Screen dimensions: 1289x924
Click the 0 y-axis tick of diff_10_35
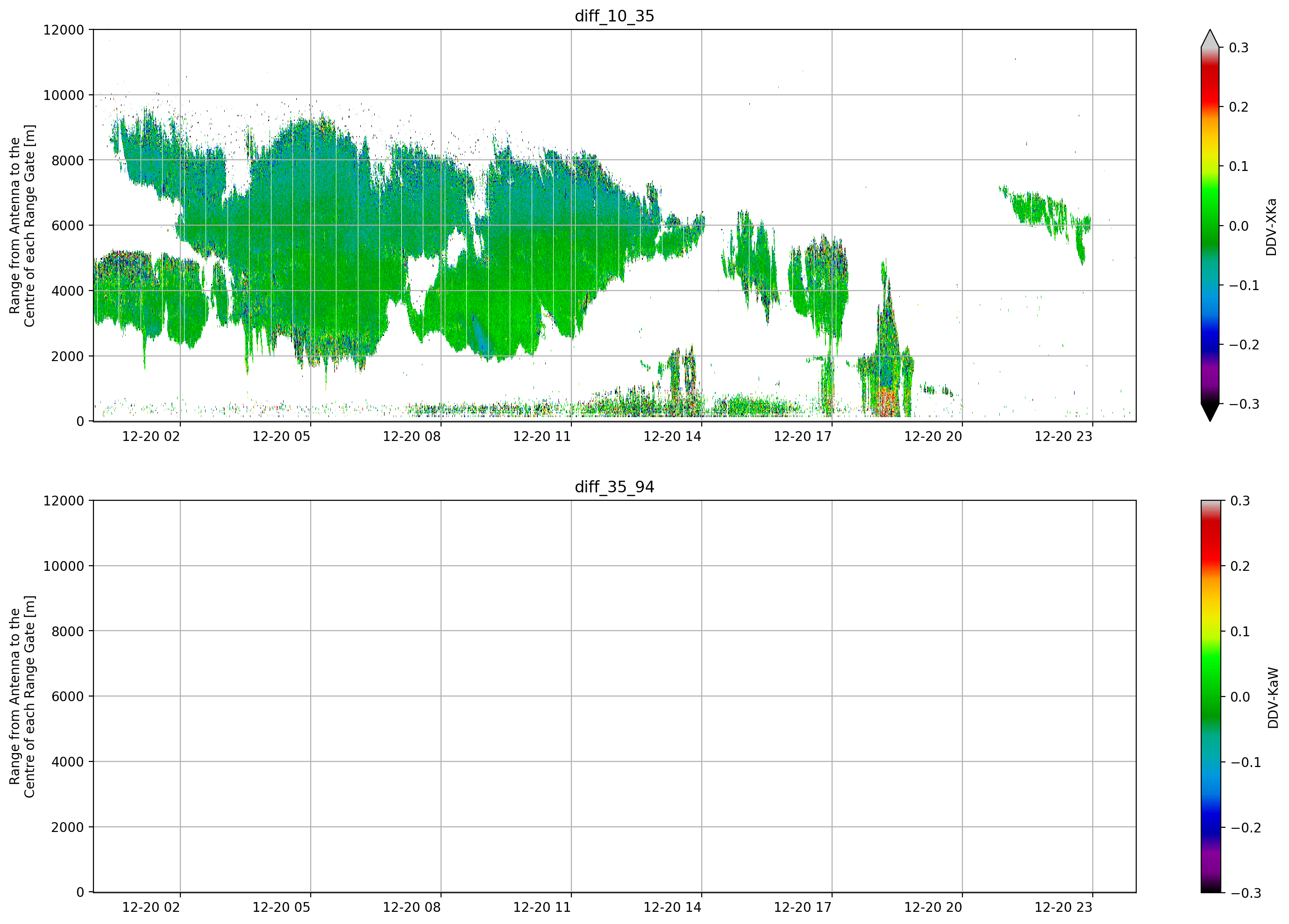tap(80, 422)
